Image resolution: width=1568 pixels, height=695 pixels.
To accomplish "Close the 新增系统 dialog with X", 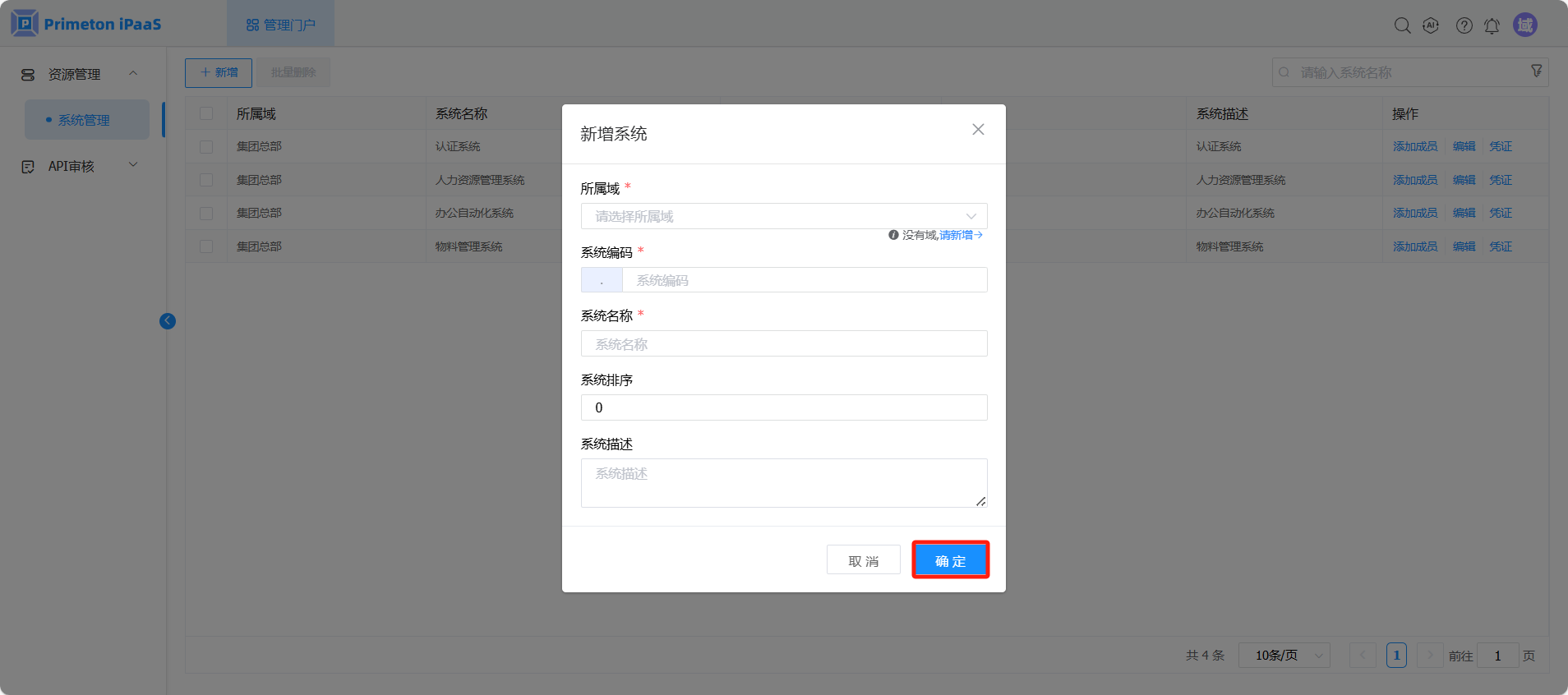I will (978, 130).
